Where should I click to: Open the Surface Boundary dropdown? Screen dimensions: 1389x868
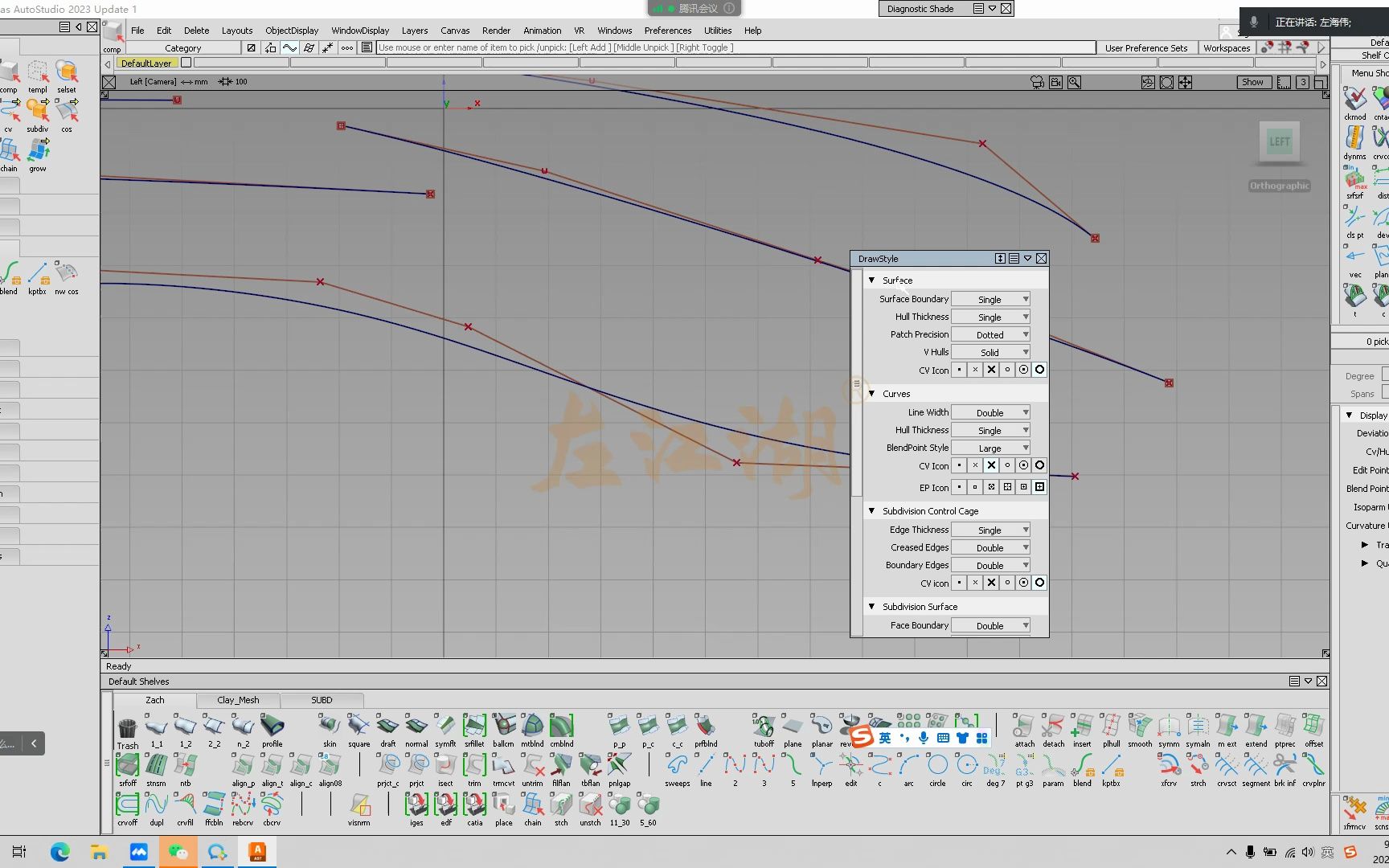pos(990,299)
